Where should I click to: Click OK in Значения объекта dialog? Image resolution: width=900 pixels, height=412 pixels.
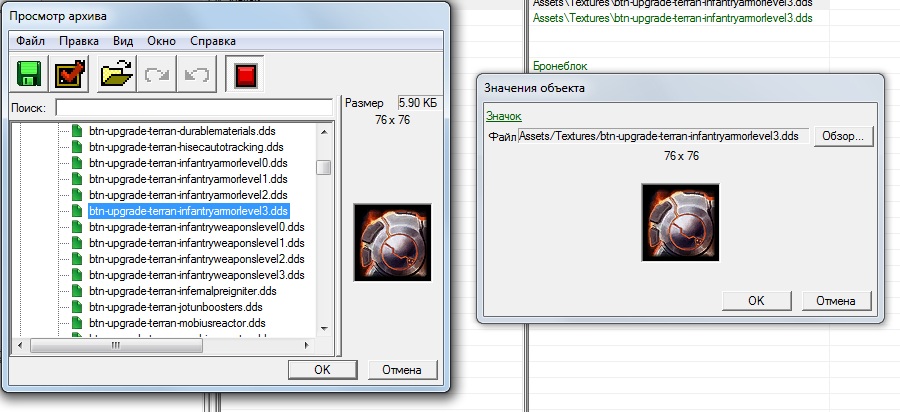[757, 301]
